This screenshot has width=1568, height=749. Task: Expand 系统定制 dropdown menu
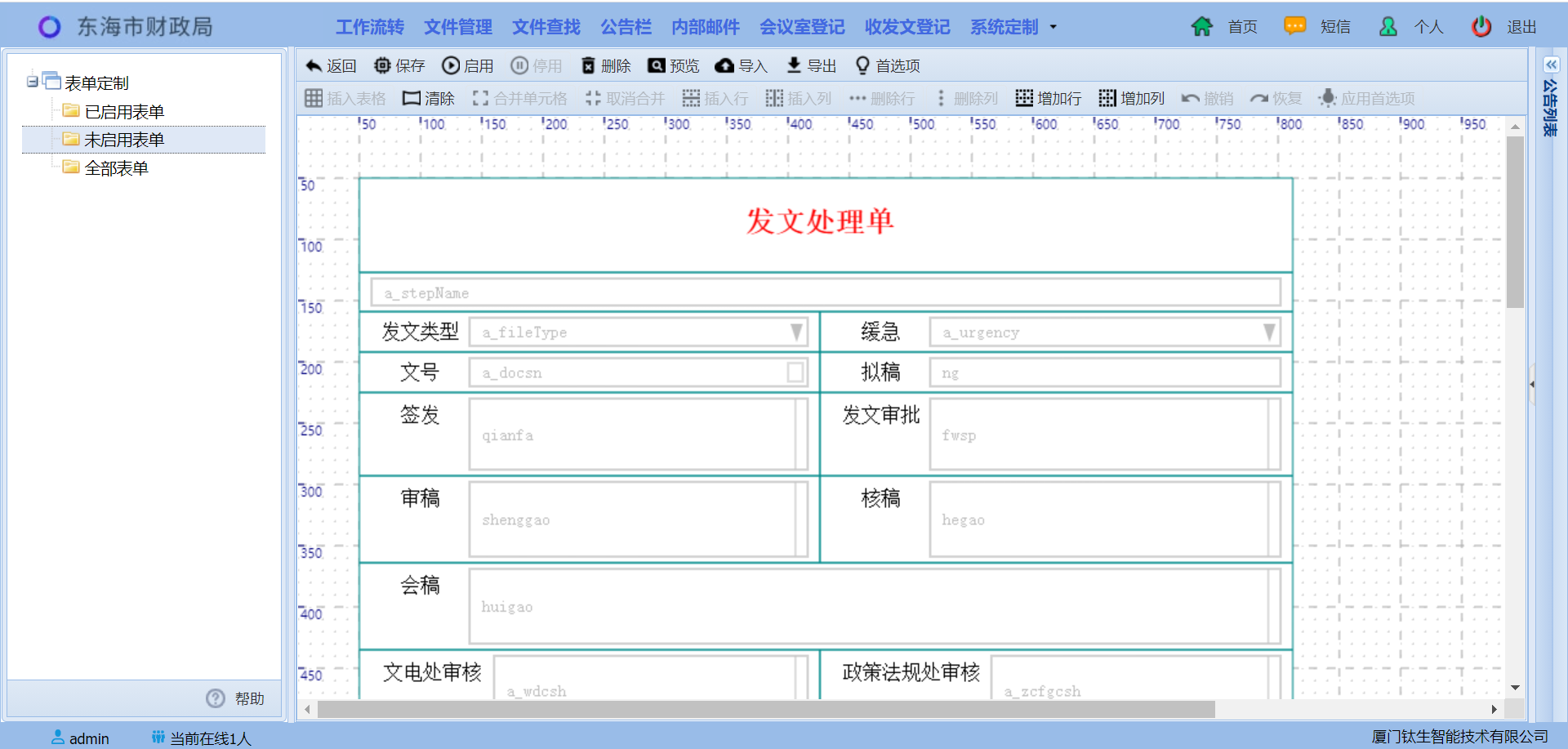[1013, 27]
